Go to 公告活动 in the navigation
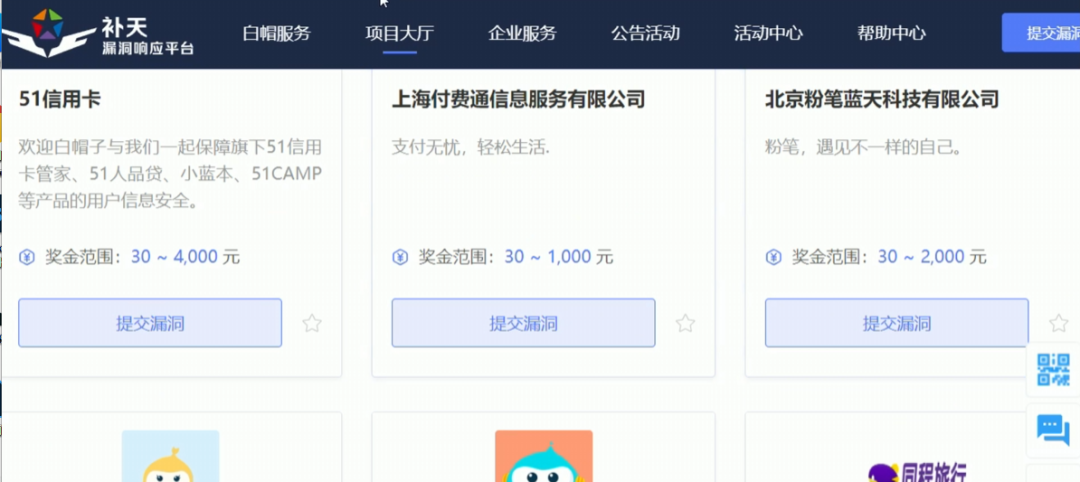Viewport: 1080px width, 482px height. click(645, 33)
